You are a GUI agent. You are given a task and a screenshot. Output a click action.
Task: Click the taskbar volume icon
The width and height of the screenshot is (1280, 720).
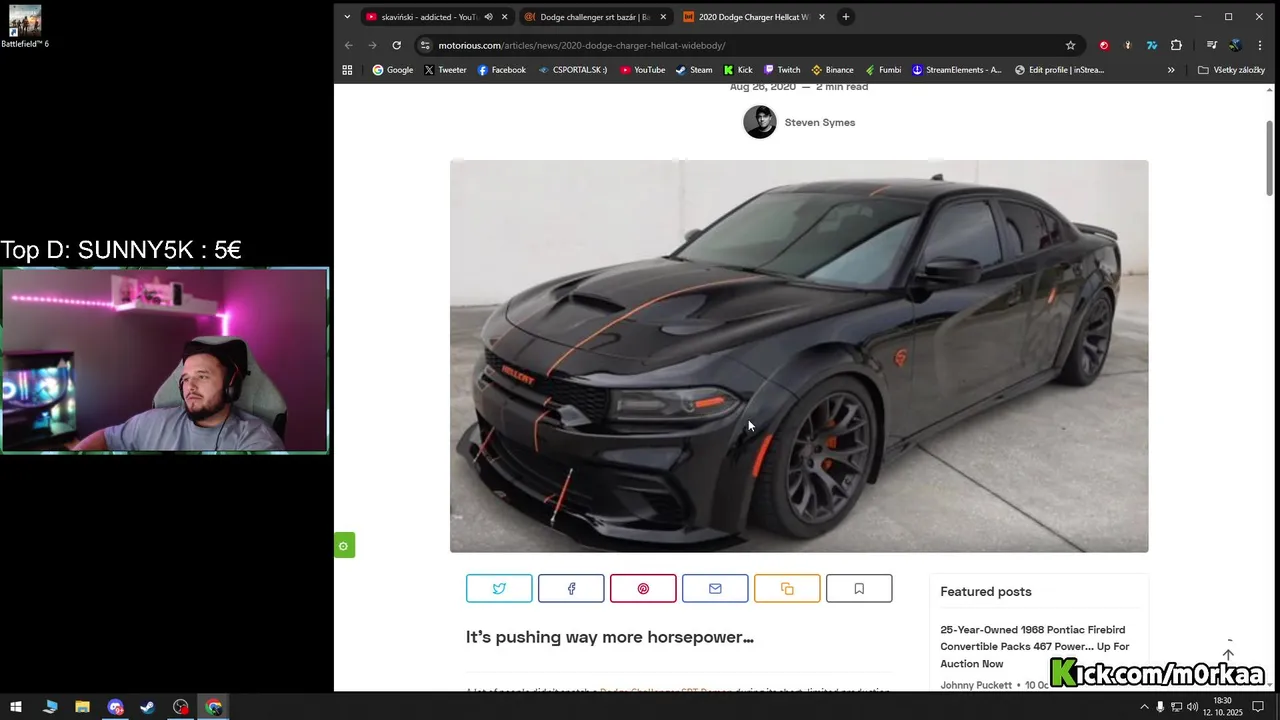(x=1192, y=707)
